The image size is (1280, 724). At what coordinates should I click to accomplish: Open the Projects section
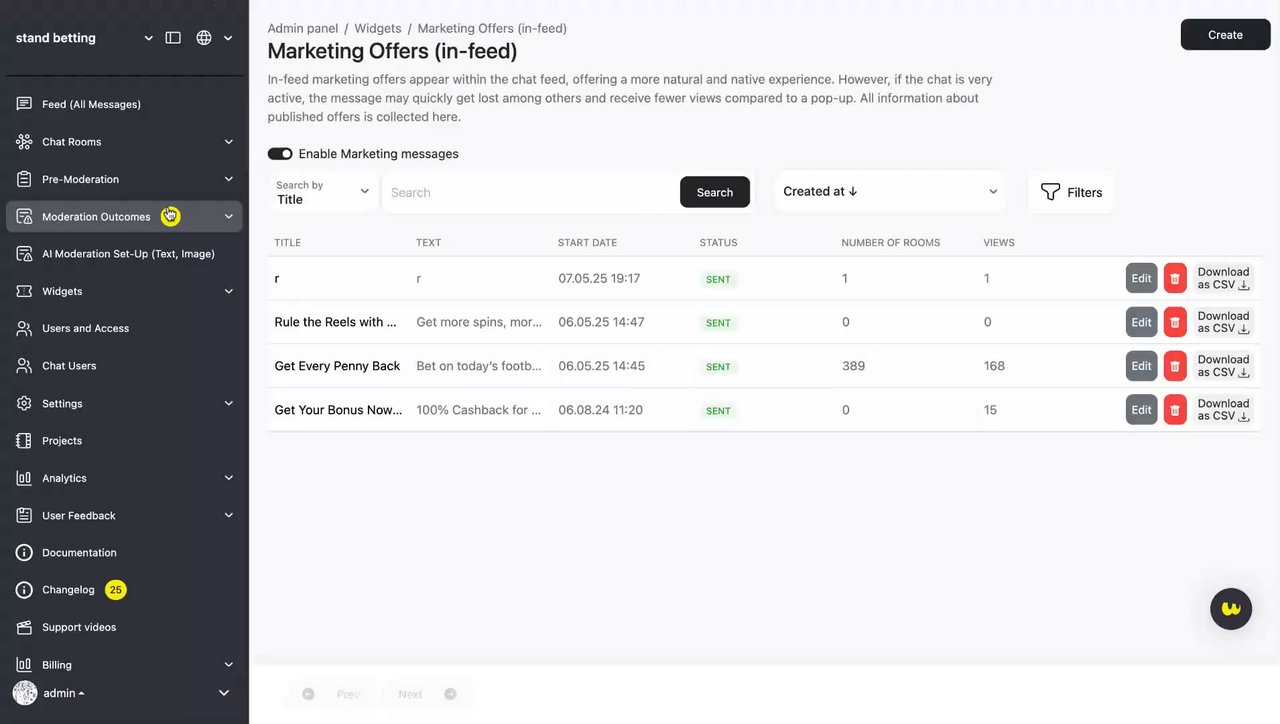pyautogui.click(x=62, y=441)
